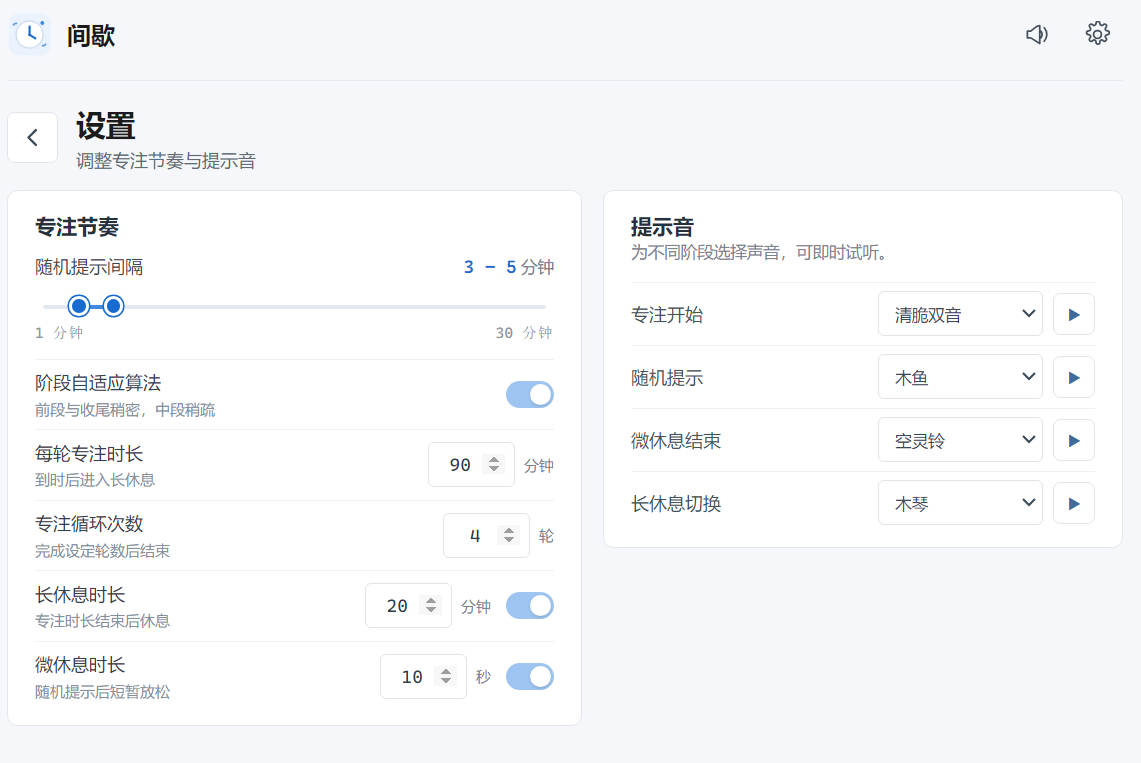
Task: Click the '1 分钟' slider minimum label
Action: [x=59, y=333]
